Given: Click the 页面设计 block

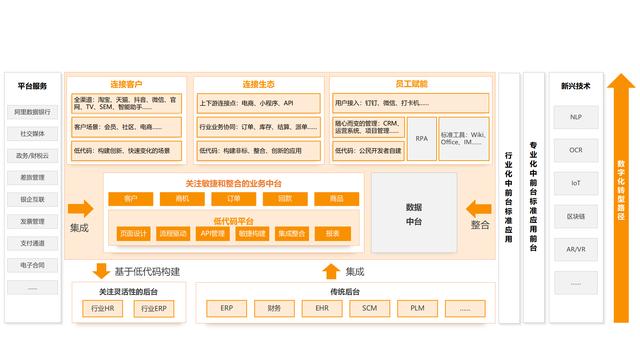Looking at the screenshot, I should coord(133,233).
